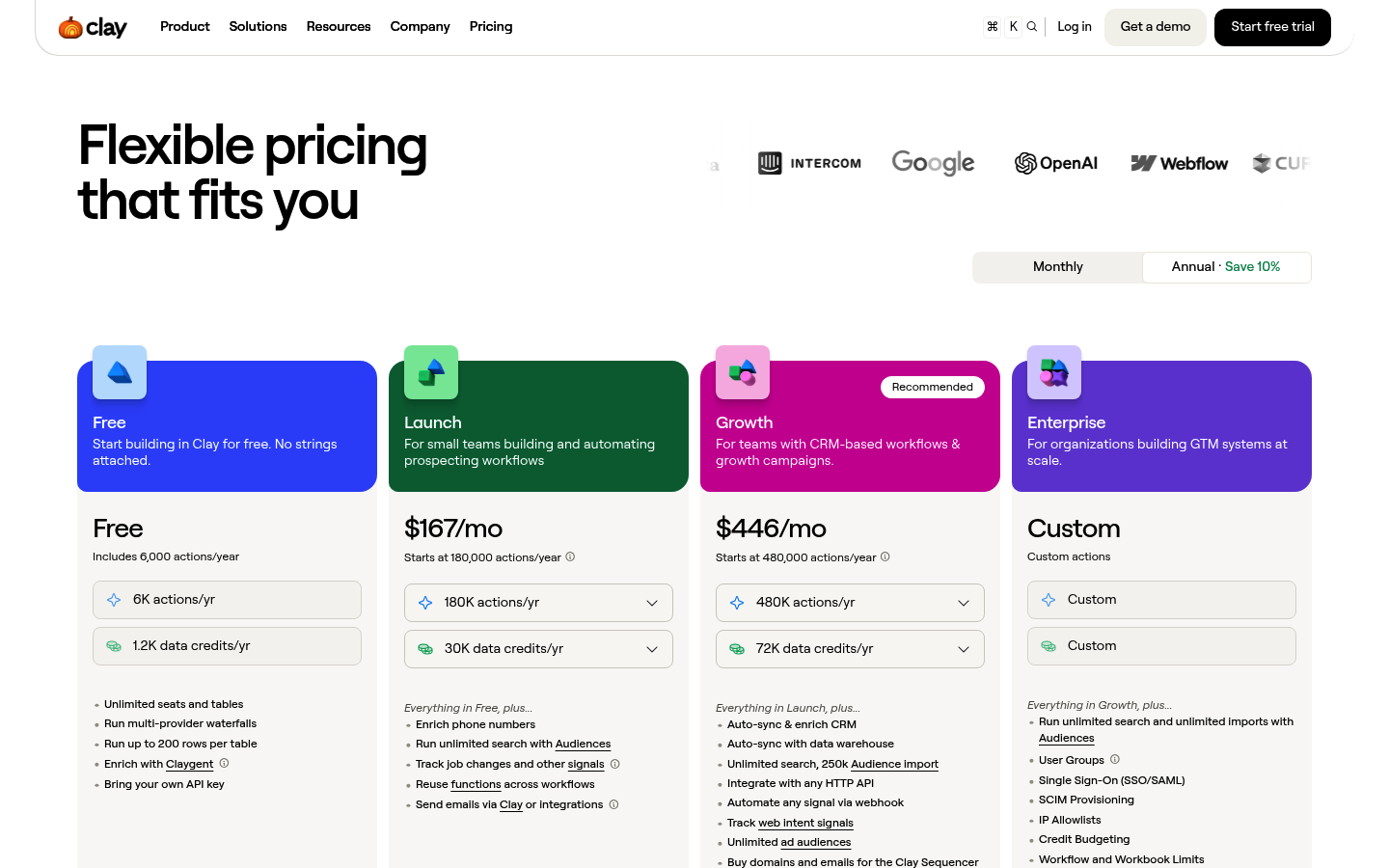This screenshot has width=1389, height=868.
Task: Click the Growth plan pink icon
Action: [743, 372]
